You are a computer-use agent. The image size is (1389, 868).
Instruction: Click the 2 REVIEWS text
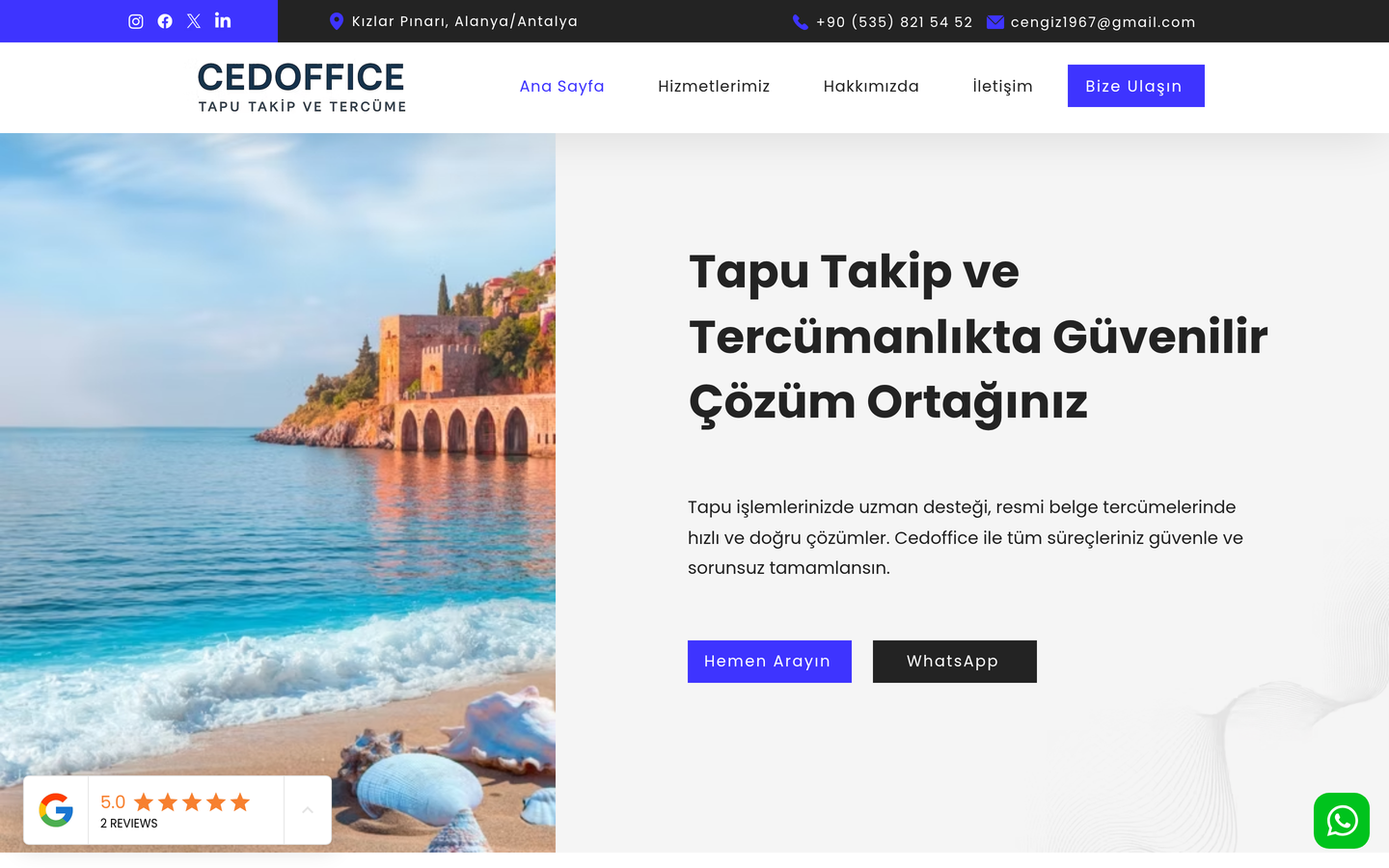point(129,824)
